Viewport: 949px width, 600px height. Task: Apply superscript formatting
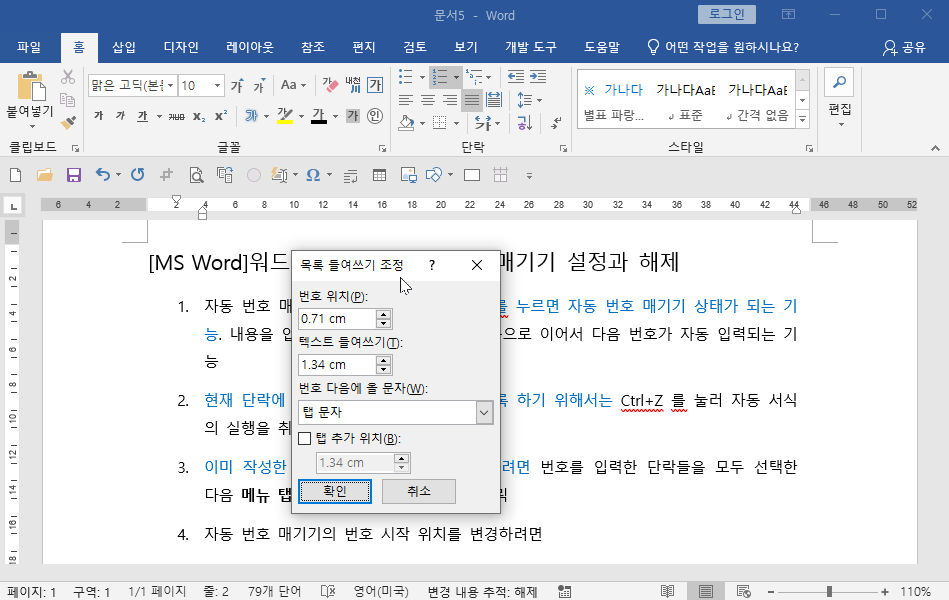(222, 116)
